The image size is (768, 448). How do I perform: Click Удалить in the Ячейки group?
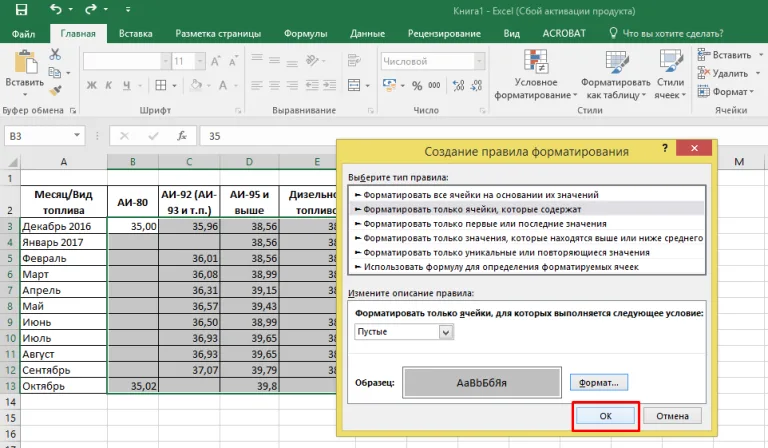pyautogui.click(x=723, y=73)
